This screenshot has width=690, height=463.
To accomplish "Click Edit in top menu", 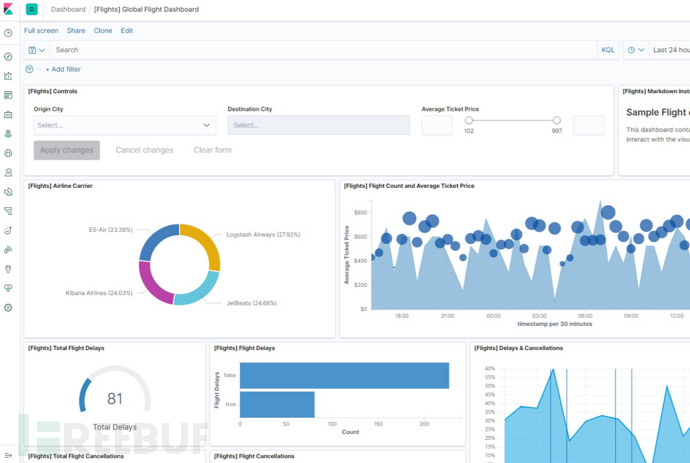I will pyautogui.click(x=127, y=30).
